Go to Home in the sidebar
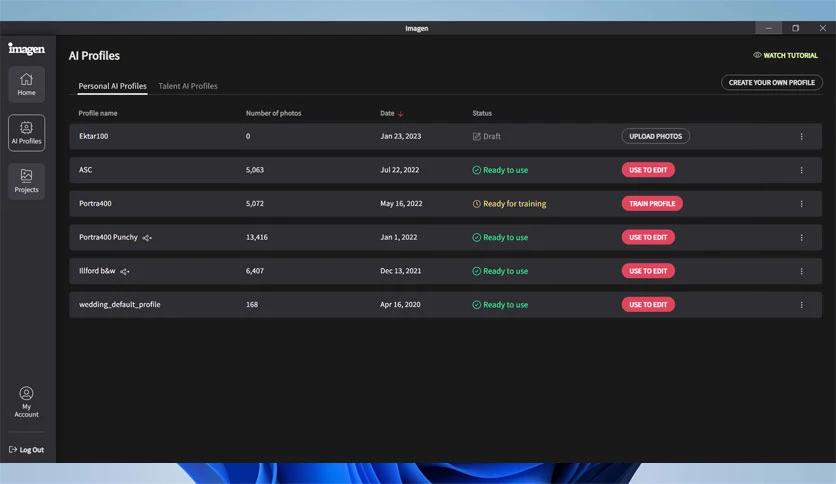Viewport: 836px width, 484px height. click(x=26, y=84)
